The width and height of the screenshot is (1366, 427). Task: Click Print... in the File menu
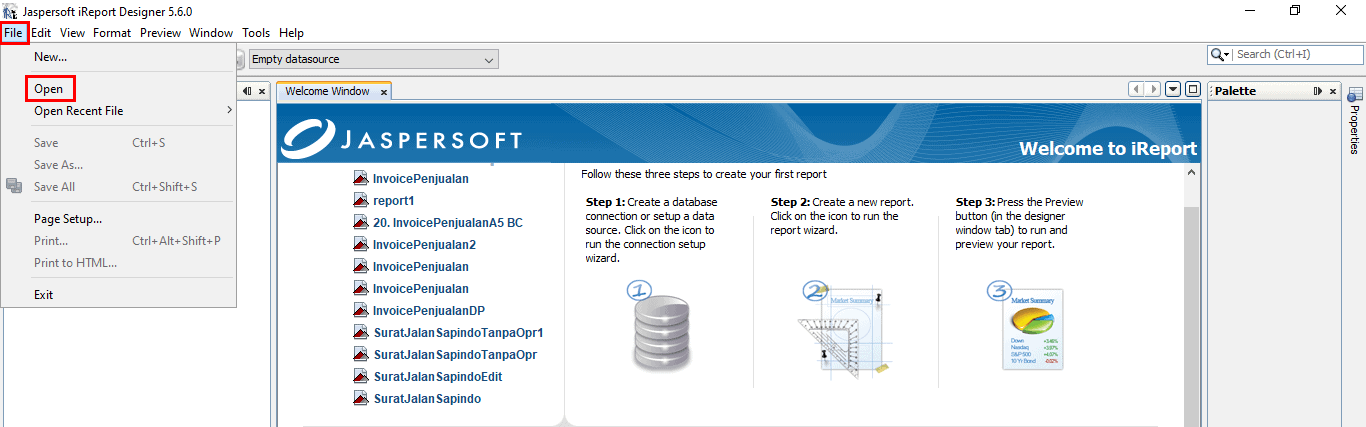click(118, 241)
